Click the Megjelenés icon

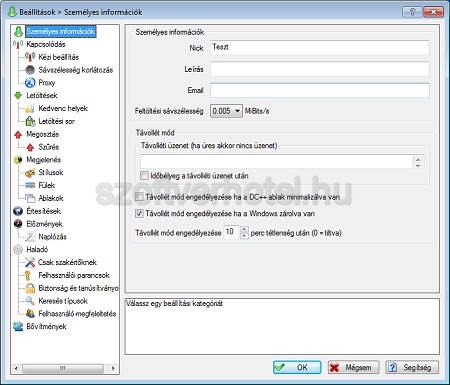click(18, 160)
